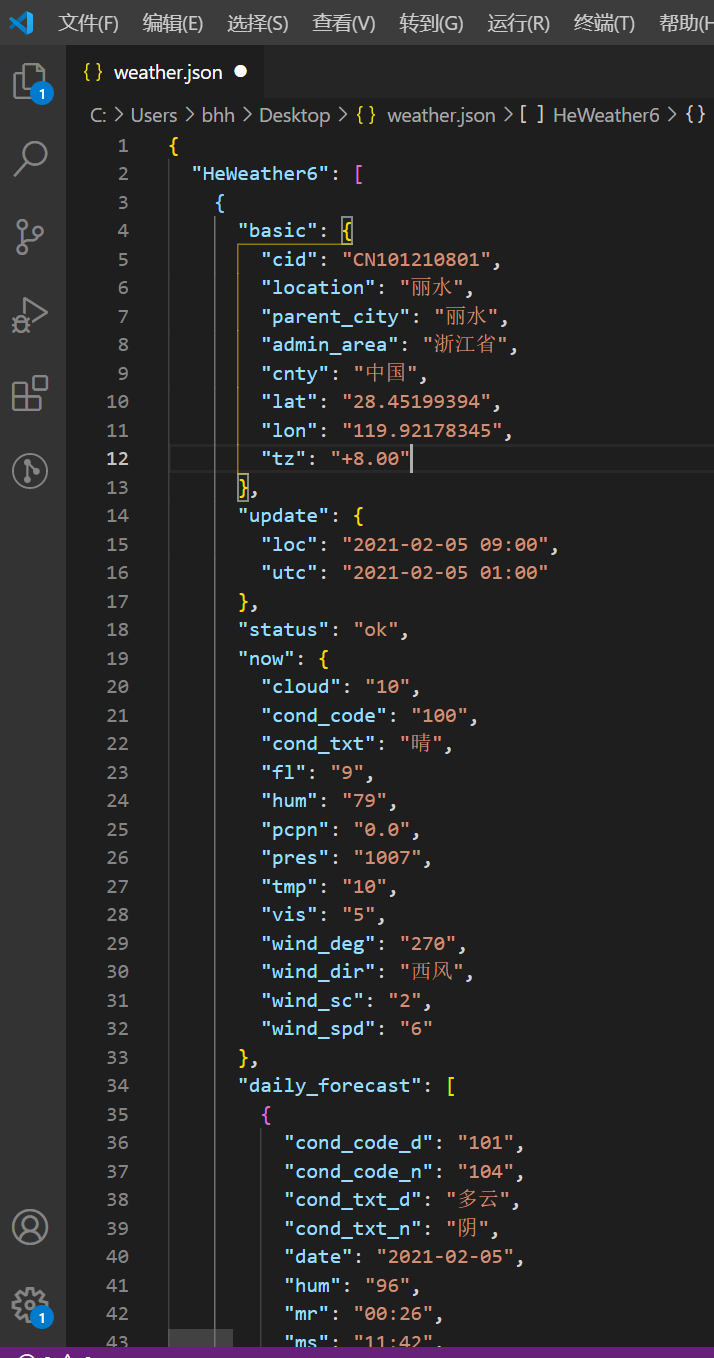Click the "pres" value "1007"
Screen dimensions: 714x1358
click(387, 857)
